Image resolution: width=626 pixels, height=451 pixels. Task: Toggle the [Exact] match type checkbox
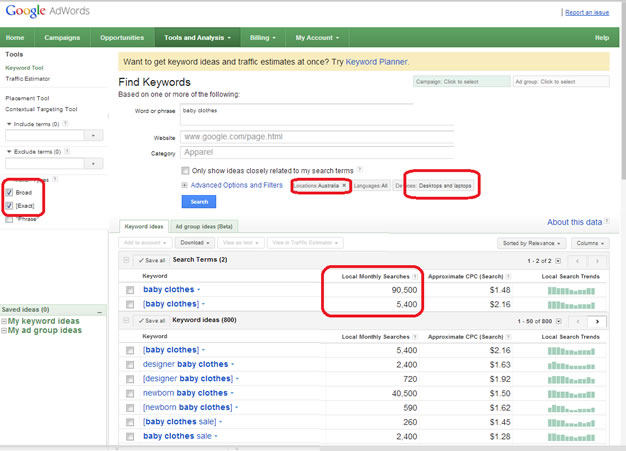tap(9, 206)
